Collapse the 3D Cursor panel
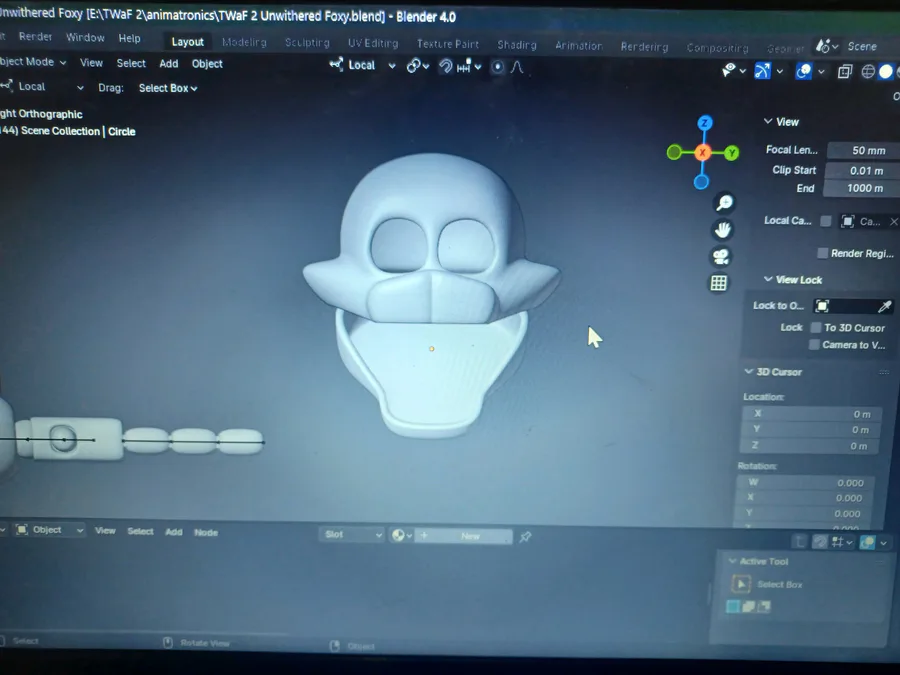Screen dimensions: 900x675 [773, 372]
